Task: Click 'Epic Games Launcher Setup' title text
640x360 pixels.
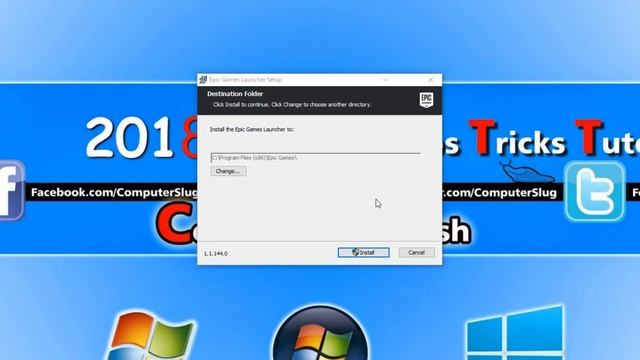Action: coord(245,80)
